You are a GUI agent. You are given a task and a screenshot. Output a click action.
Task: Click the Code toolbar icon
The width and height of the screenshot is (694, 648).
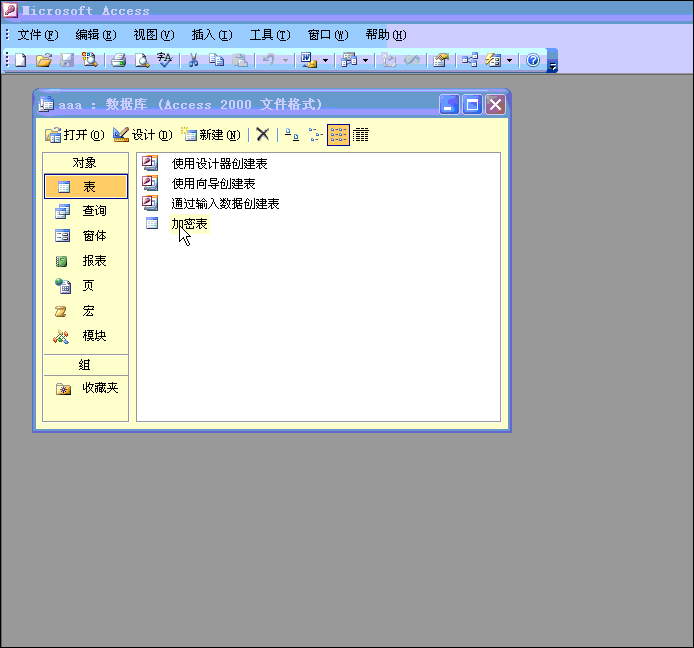389,60
